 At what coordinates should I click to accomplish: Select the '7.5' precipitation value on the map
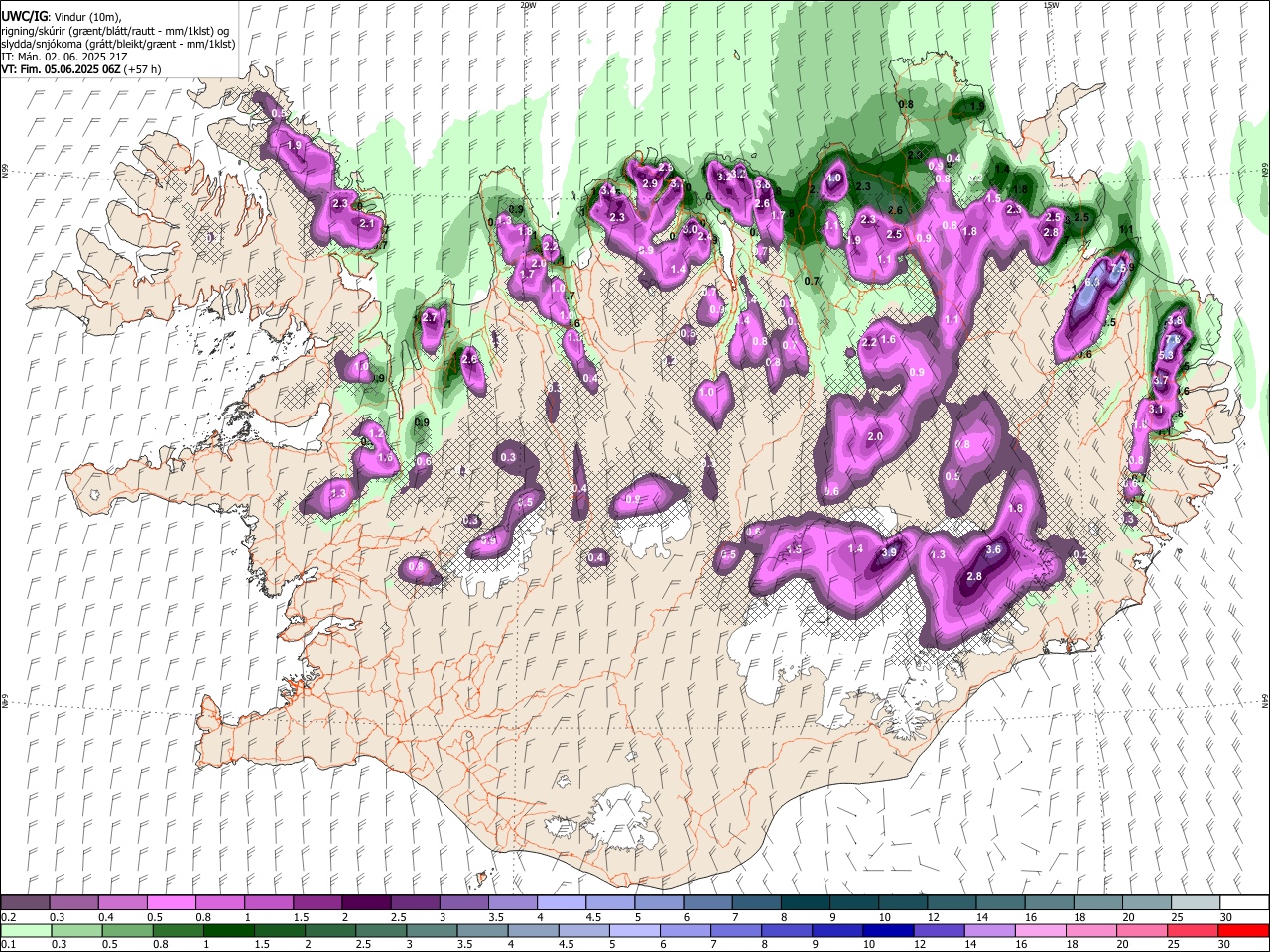point(1118,268)
